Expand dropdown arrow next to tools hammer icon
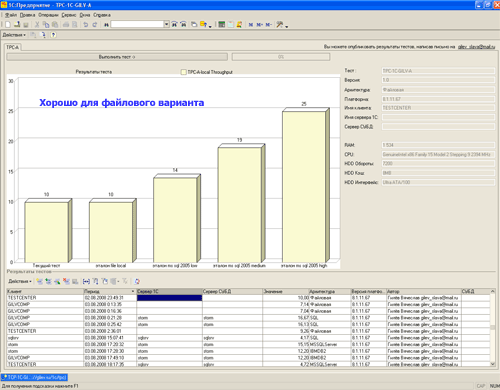 [x=287, y=26]
